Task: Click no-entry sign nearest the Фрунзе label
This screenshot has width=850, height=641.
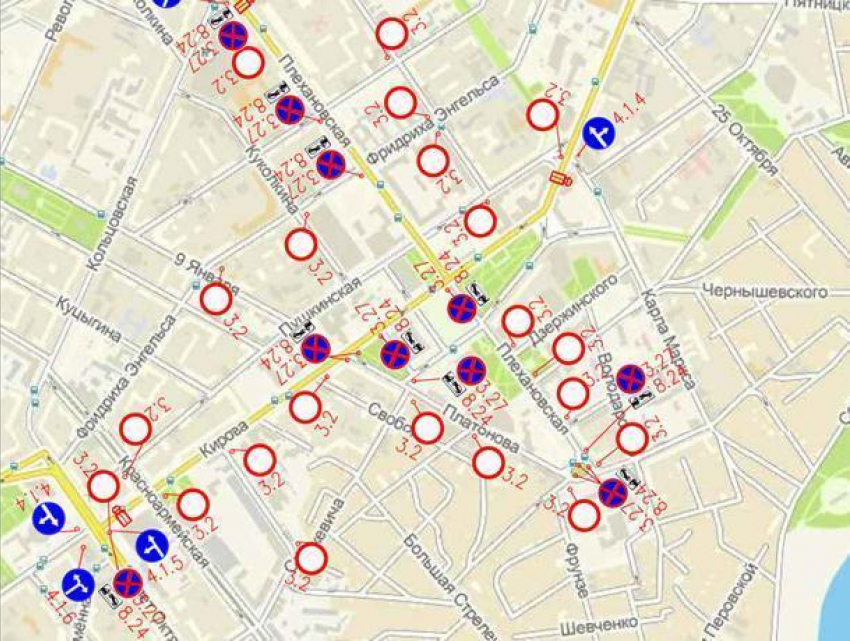Action: [x=585, y=515]
